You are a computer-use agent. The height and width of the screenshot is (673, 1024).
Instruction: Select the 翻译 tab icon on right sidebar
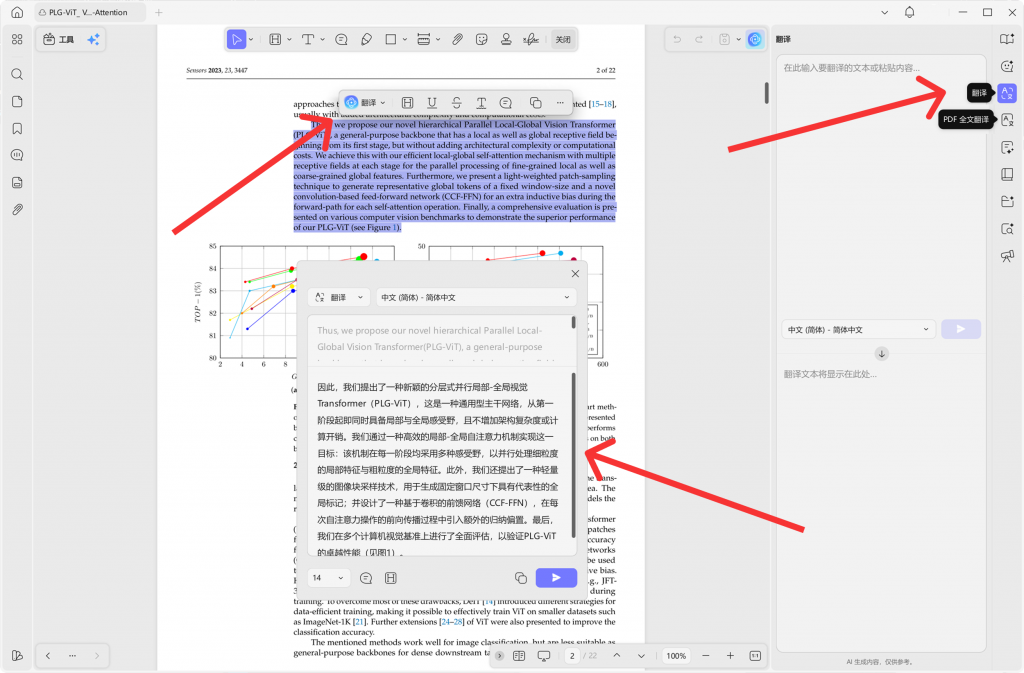[x=1007, y=93]
